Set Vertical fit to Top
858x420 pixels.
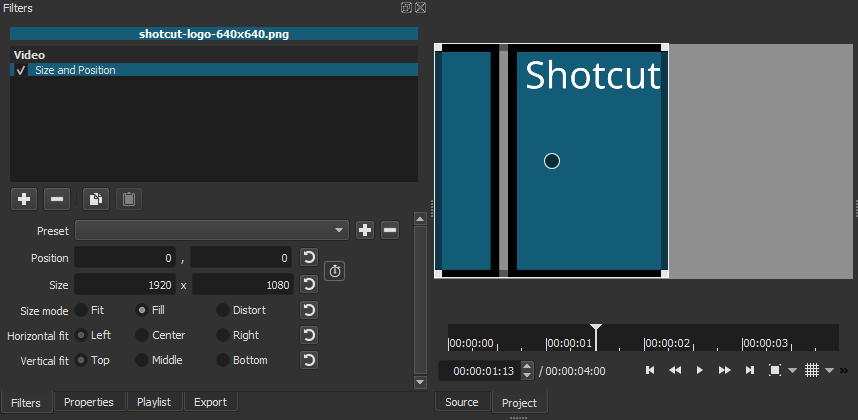81,360
